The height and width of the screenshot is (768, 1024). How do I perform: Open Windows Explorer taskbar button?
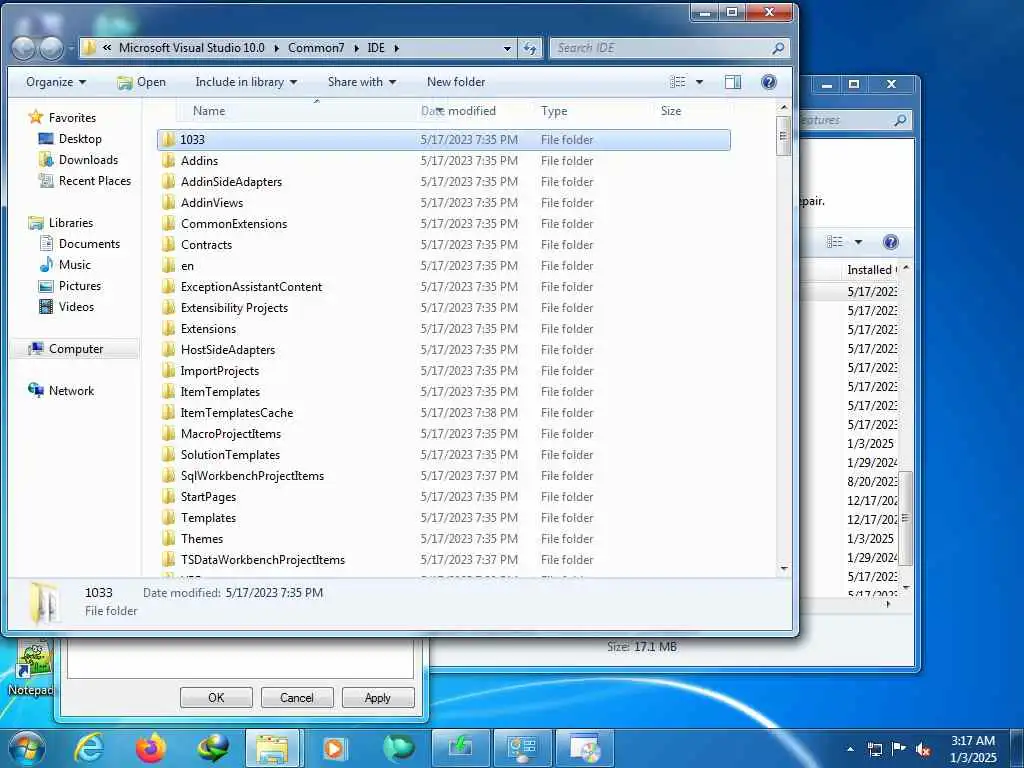coord(272,748)
